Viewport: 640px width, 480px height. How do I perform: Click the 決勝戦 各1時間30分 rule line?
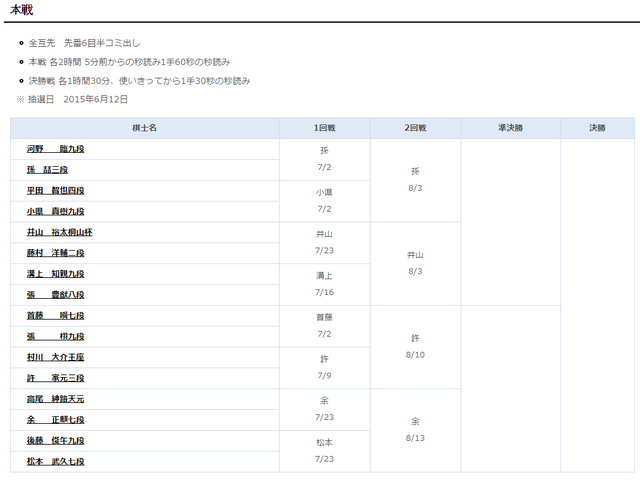139,81
